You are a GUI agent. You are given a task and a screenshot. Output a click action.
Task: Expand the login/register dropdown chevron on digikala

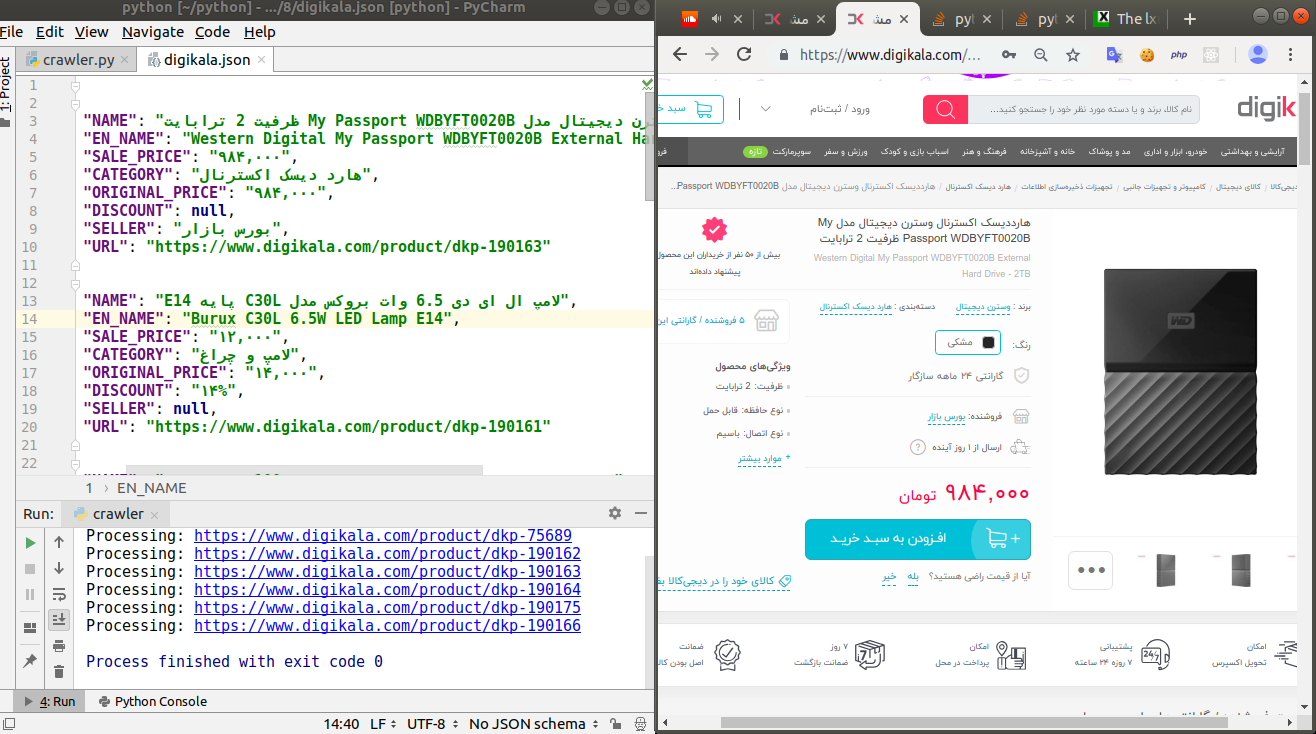pyautogui.click(x=766, y=109)
